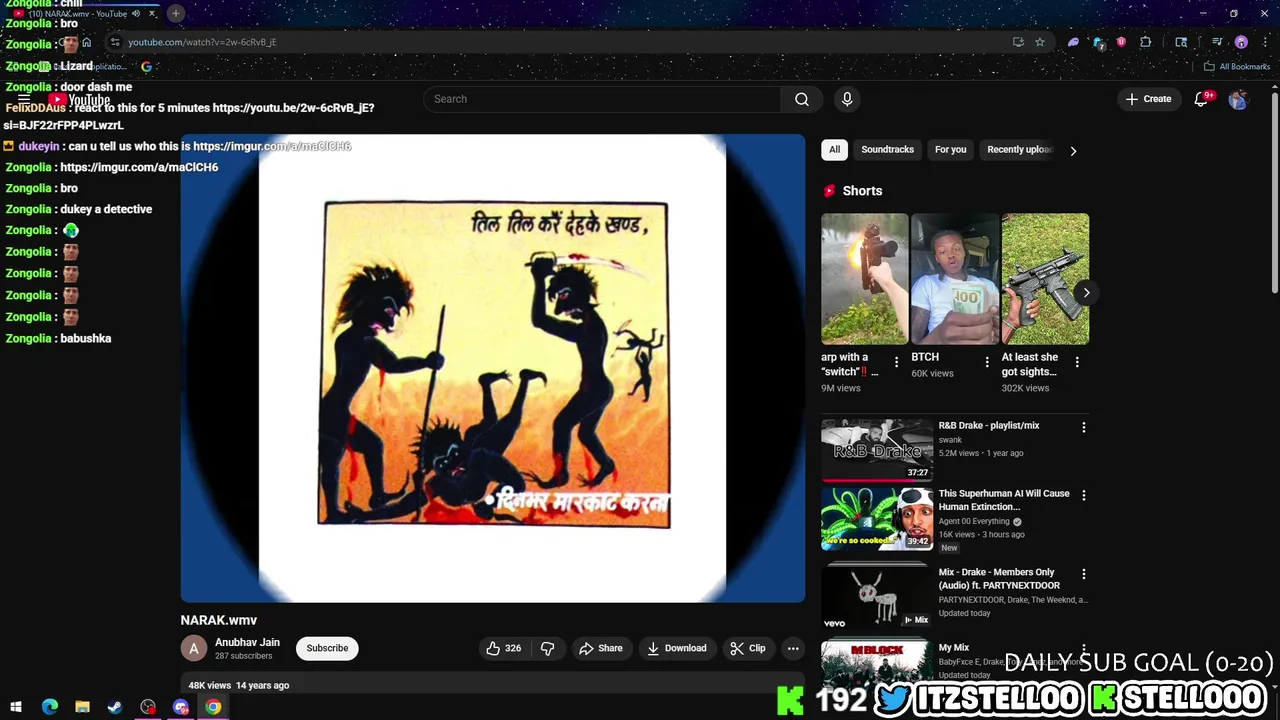Click the Shorts section heading

[862, 191]
